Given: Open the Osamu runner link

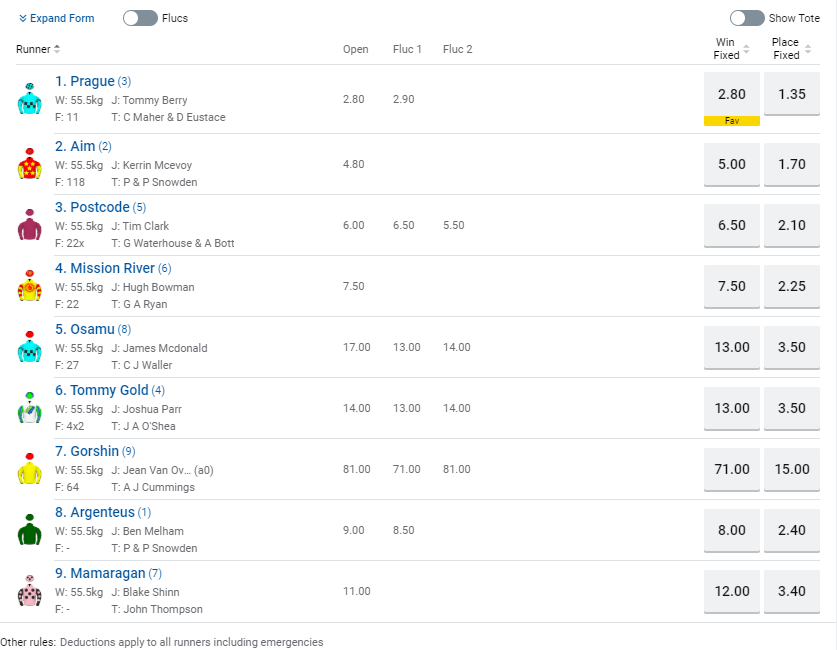Looking at the screenshot, I should coord(84,329).
